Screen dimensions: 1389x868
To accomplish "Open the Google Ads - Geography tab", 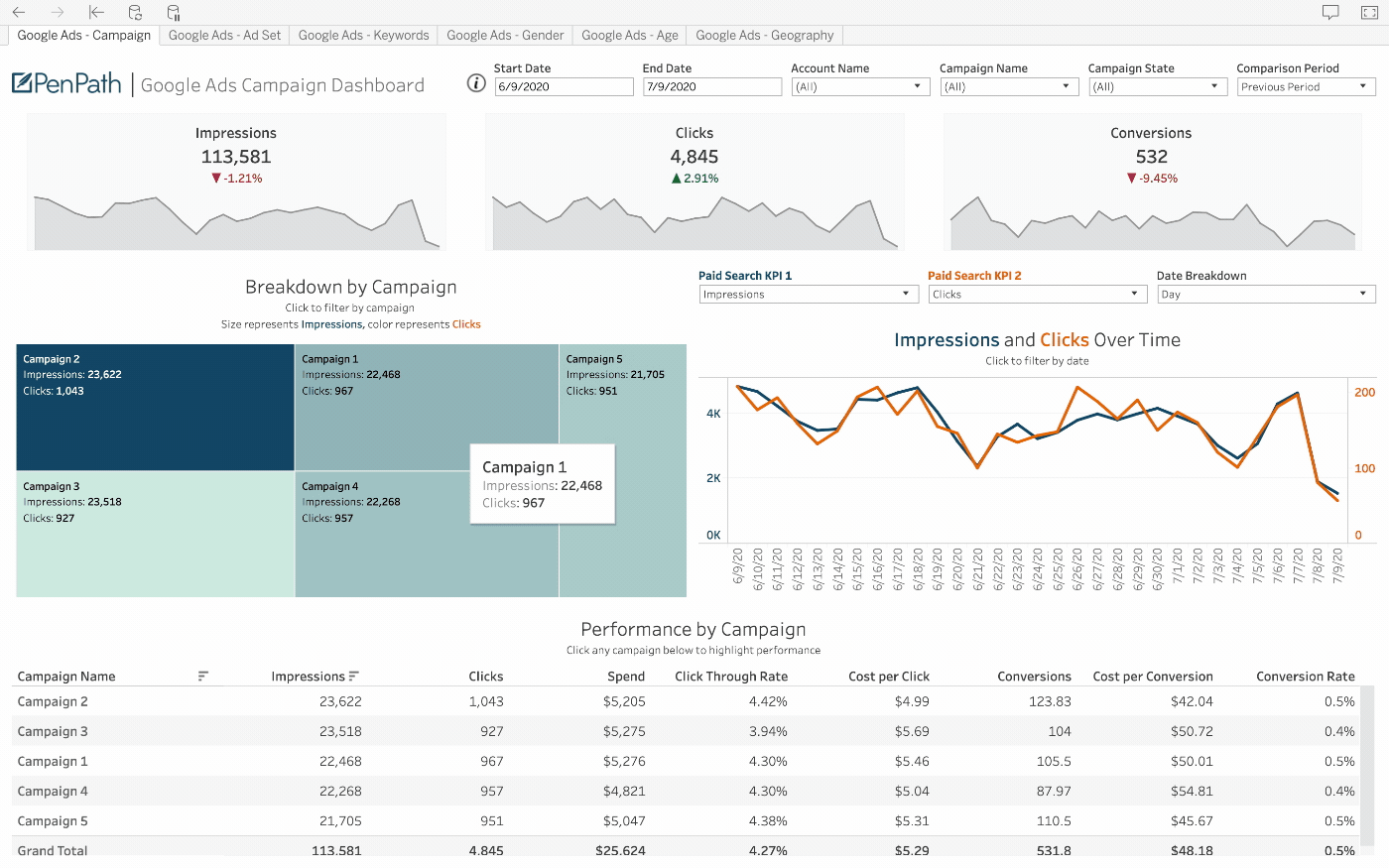I will pos(764,35).
